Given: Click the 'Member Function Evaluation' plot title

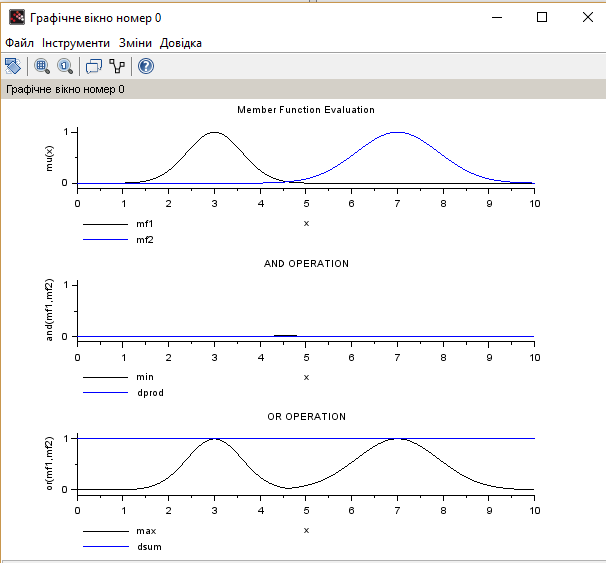Looking at the screenshot, I should coord(306,110).
